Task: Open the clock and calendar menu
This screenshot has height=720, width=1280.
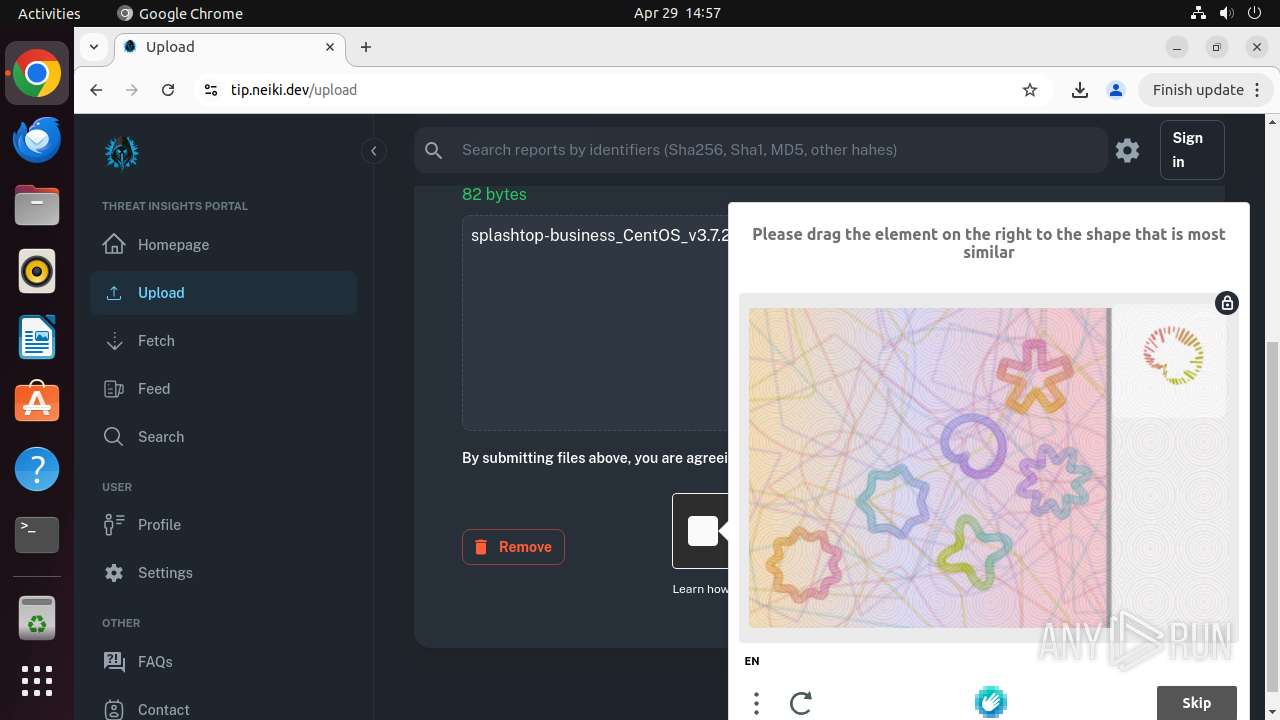Action: pos(677,13)
